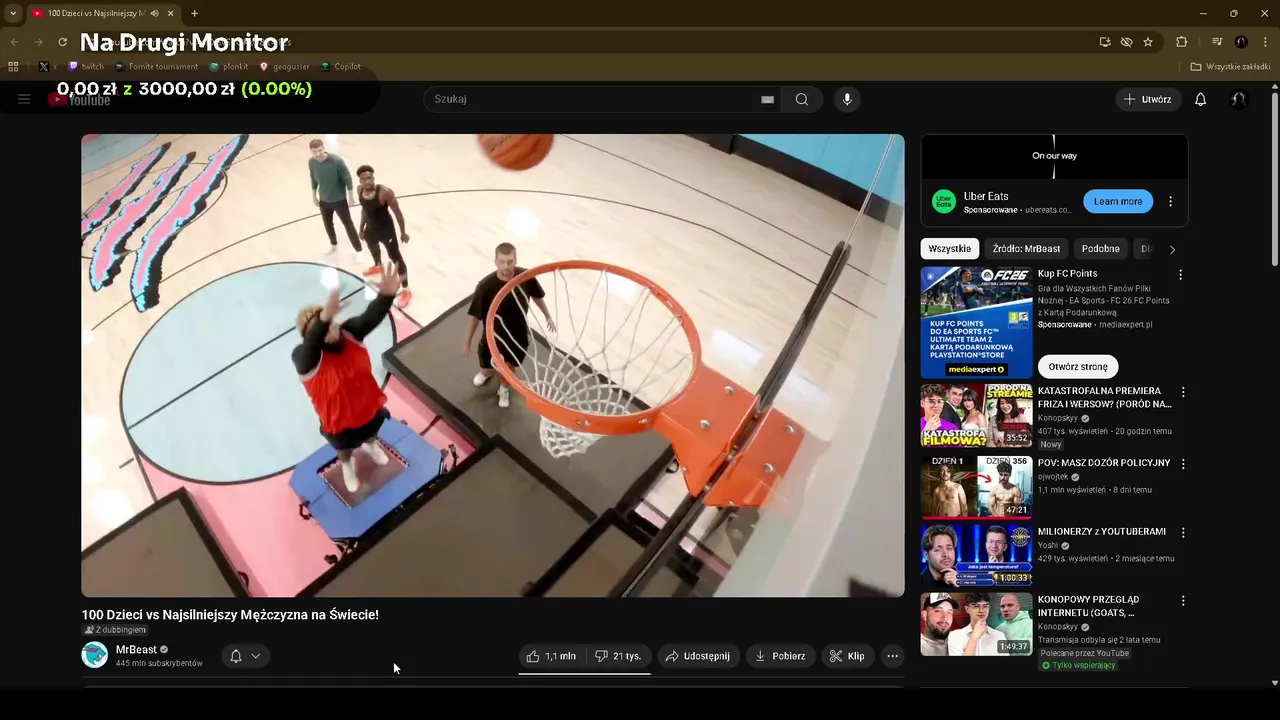Open YouTube notifications bell in header
The width and height of the screenshot is (1280, 720).
point(1200,99)
